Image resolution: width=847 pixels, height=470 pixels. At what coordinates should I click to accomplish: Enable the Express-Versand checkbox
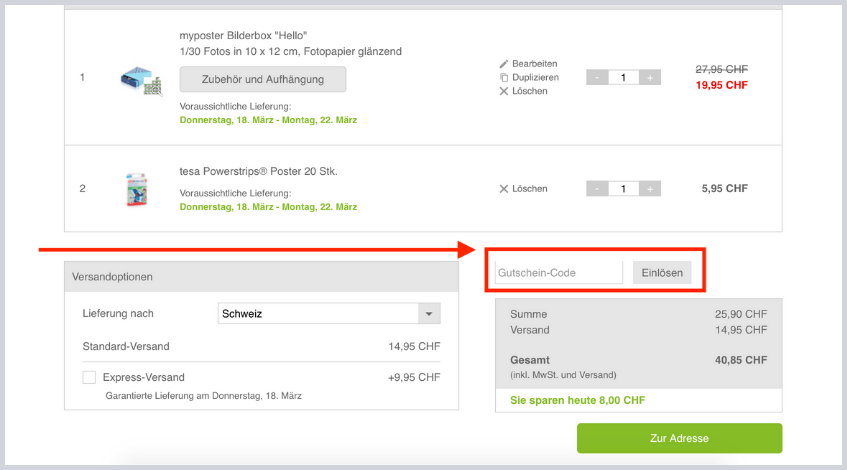click(x=89, y=377)
